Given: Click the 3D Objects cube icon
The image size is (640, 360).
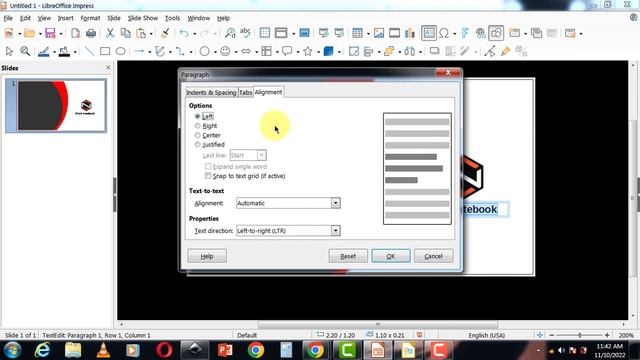Looking at the screenshot, I should tap(328, 51).
